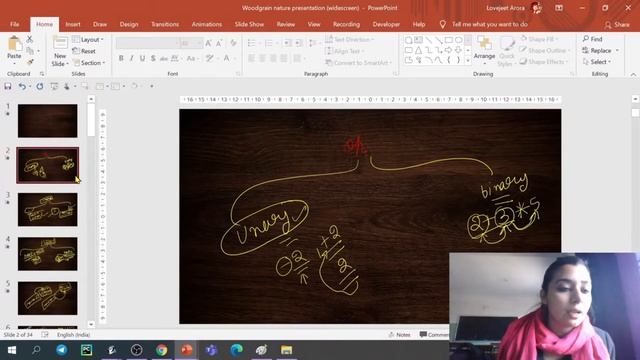Open Microsoft Teams from the taskbar
640x360 pixels.
point(211,350)
